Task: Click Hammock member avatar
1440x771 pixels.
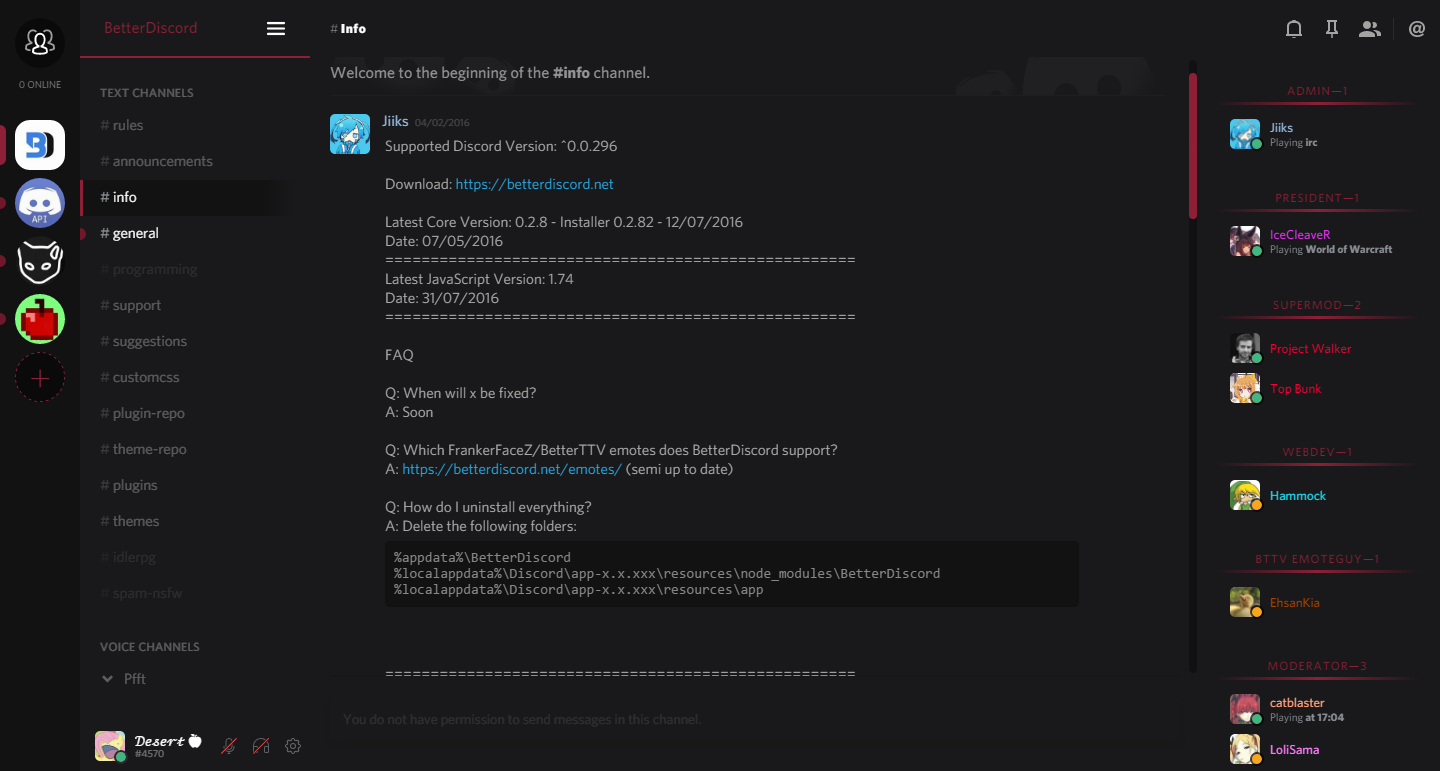Action: 1245,495
